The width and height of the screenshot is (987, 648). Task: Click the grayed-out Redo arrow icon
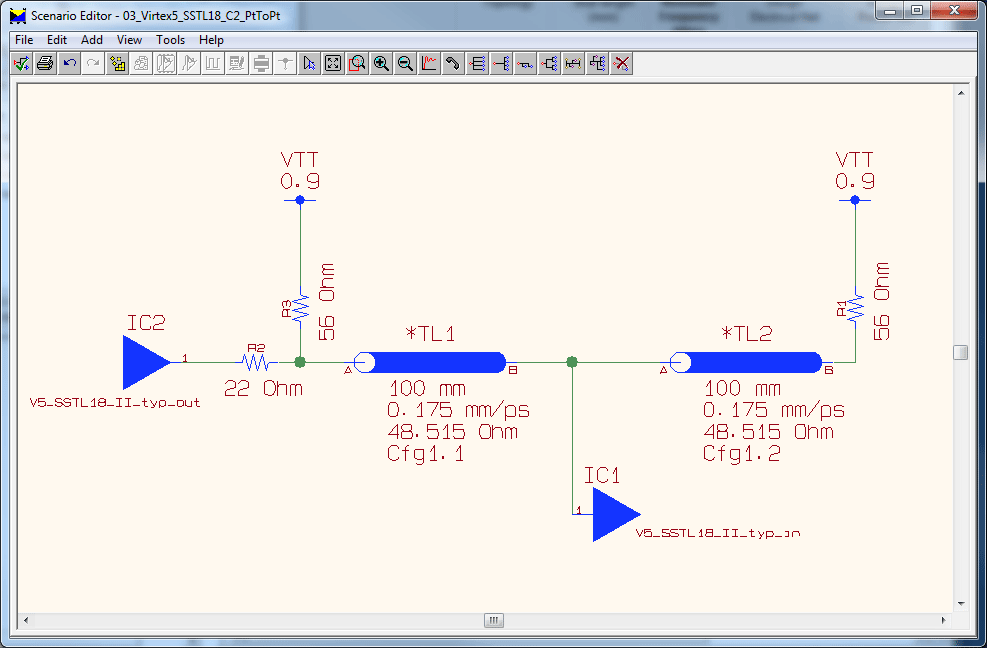pos(93,64)
